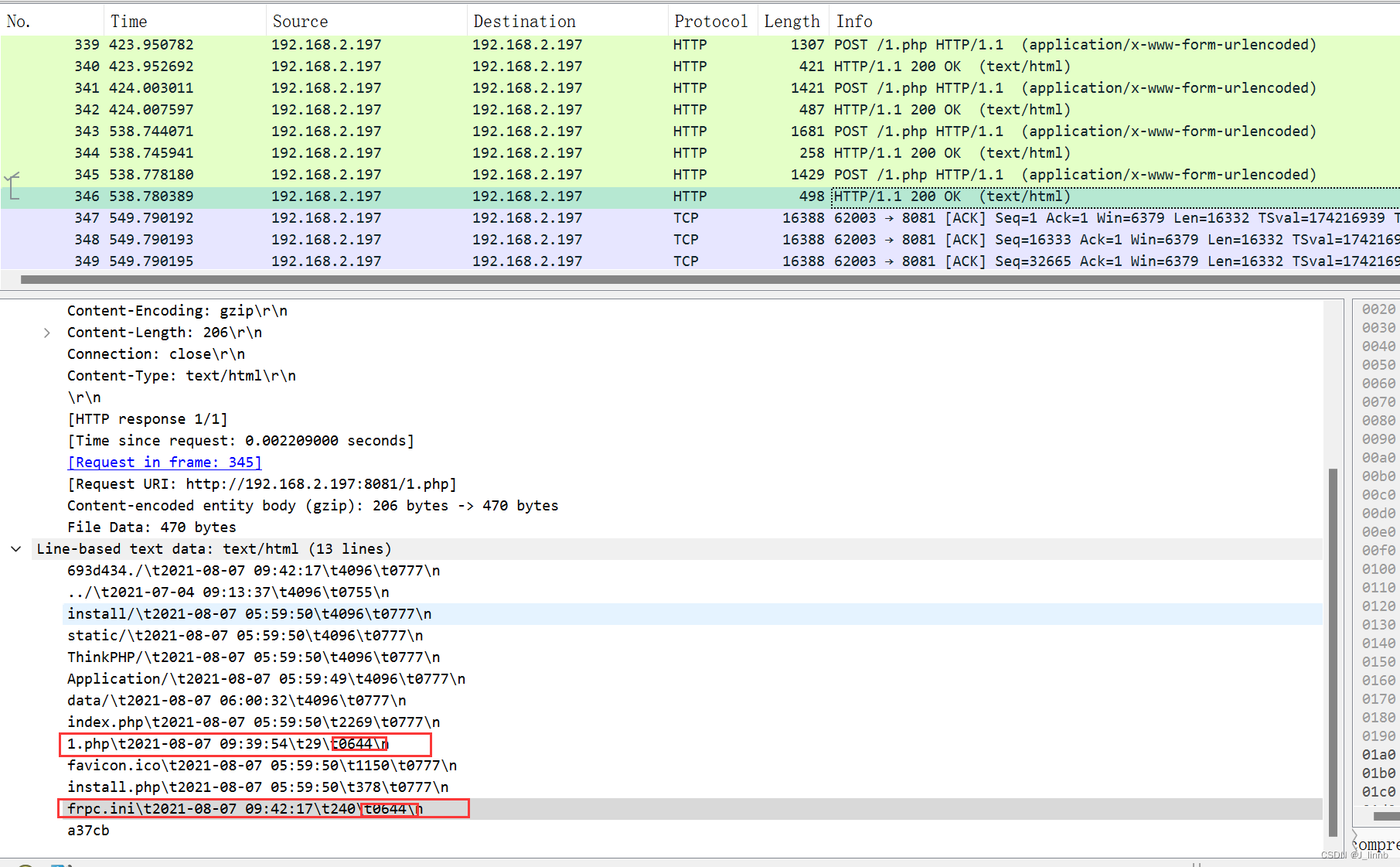The height and width of the screenshot is (867, 1400).
Task: Click the Info column header
Action: click(854, 20)
